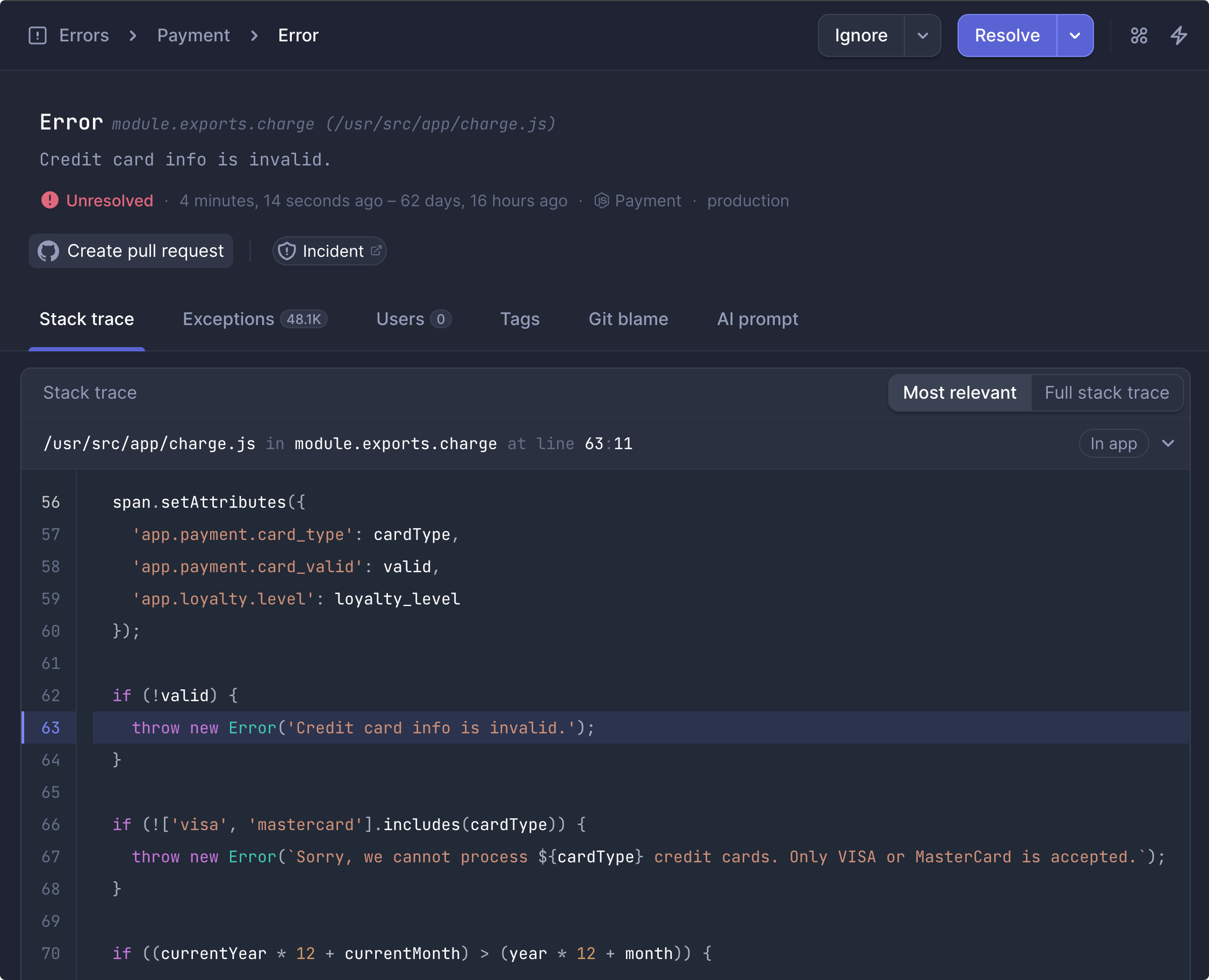This screenshot has height=980, width=1209.
Task: Click the Payment service label in metadata
Action: tap(648, 200)
